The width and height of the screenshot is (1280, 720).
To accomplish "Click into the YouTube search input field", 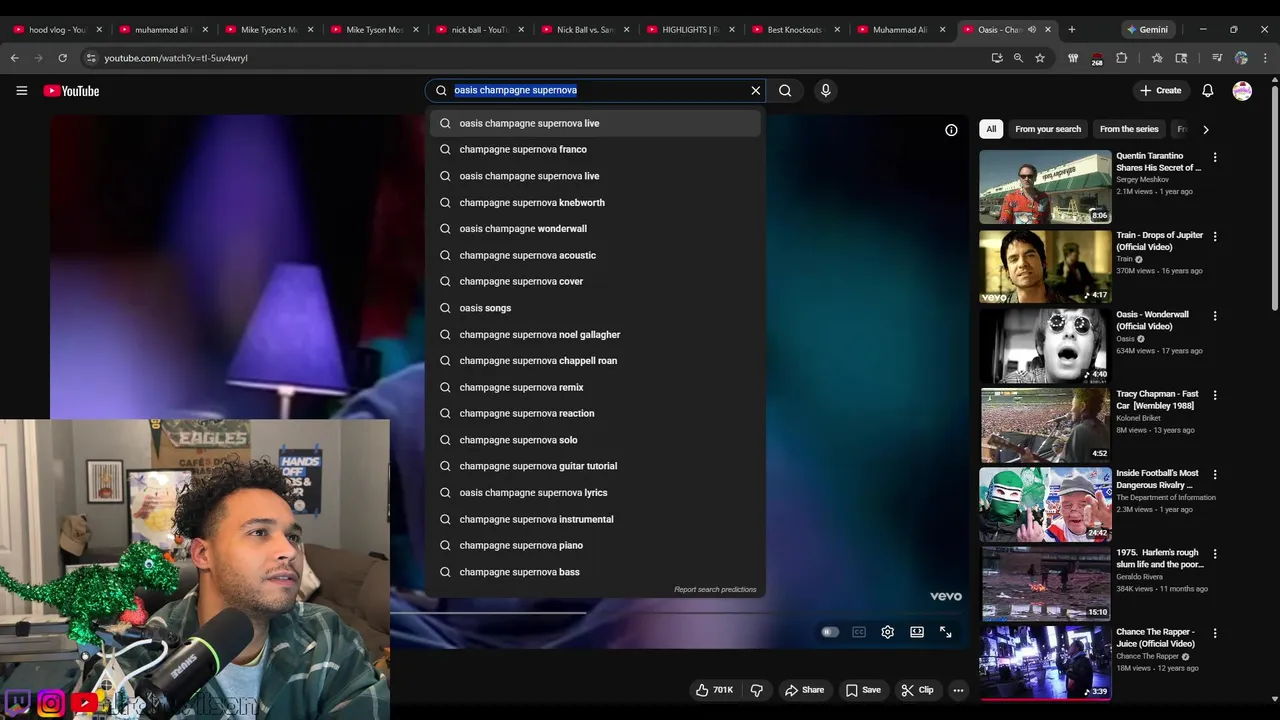I will point(595,90).
